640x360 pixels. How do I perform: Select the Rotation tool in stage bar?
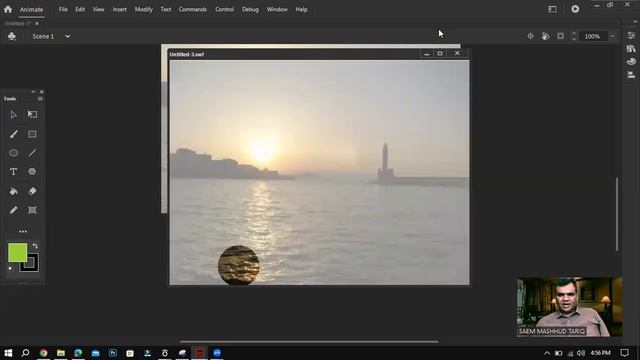[545, 36]
